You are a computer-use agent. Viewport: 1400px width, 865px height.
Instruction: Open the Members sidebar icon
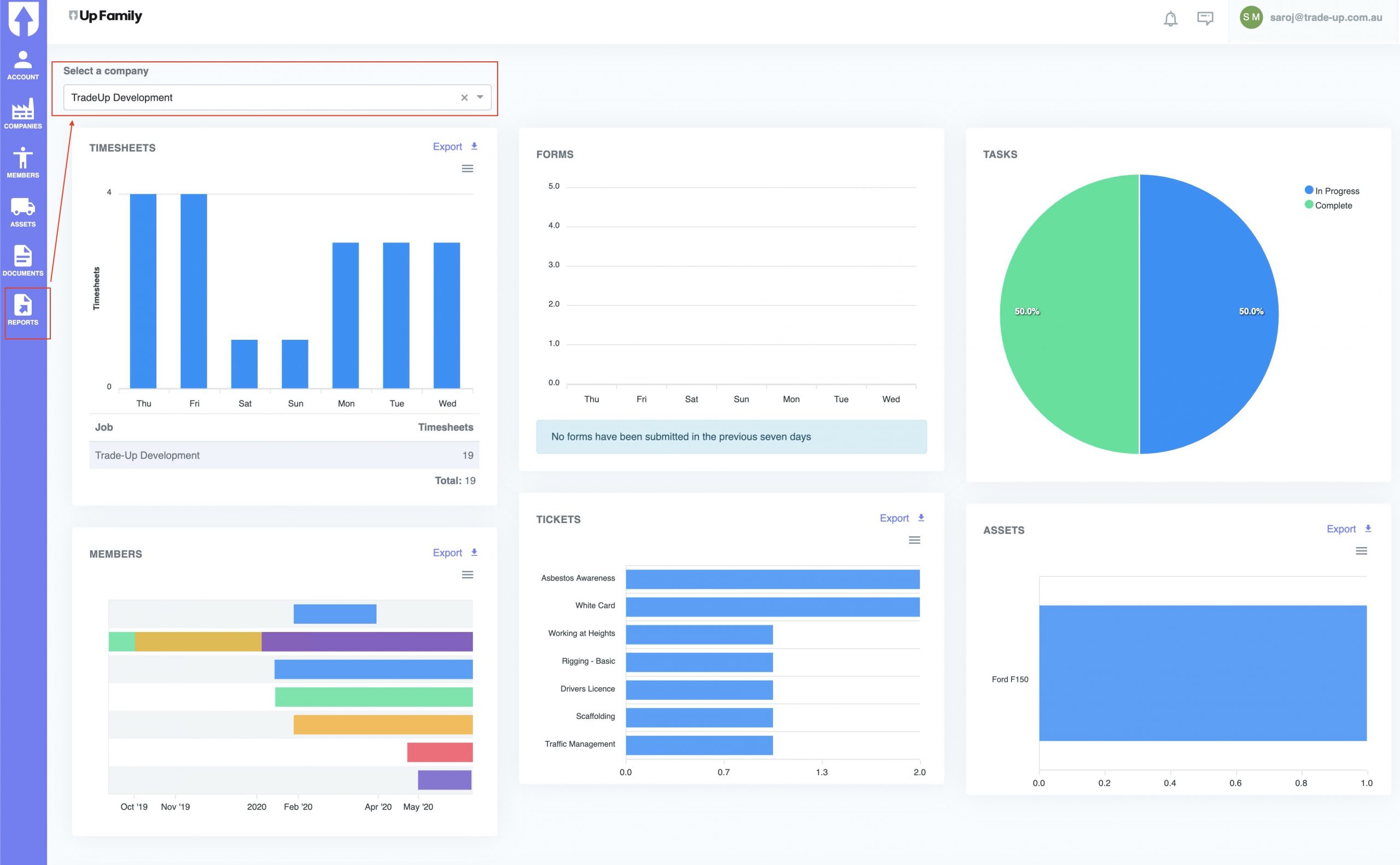tap(23, 163)
